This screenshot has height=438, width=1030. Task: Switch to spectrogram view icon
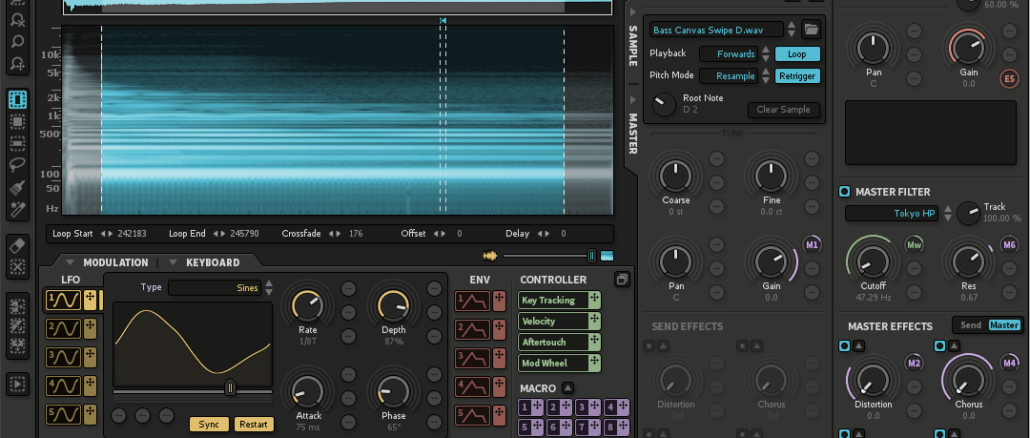point(607,255)
